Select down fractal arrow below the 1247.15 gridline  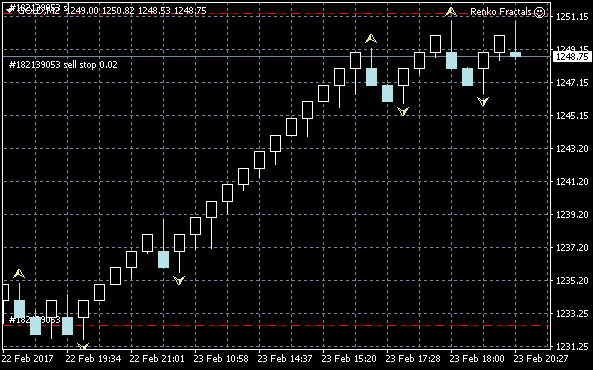pos(483,101)
